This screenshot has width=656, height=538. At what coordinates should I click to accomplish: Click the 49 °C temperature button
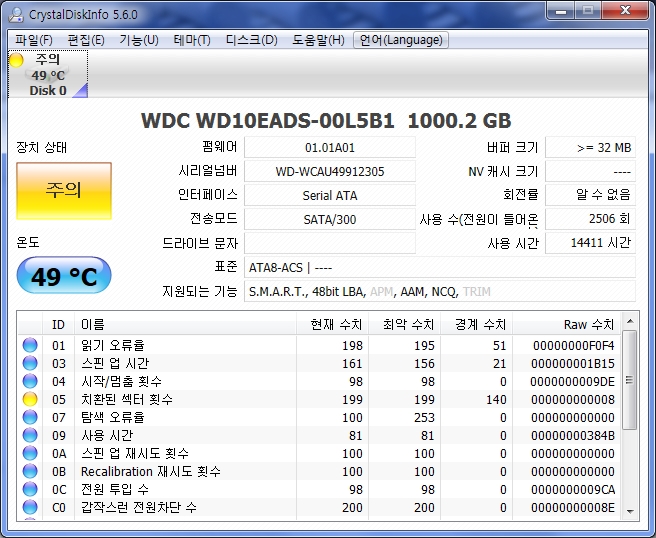pyautogui.click(x=64, y=276)
